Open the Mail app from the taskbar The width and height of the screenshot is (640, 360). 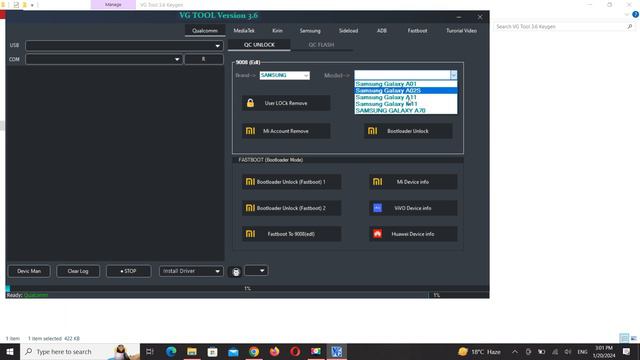(233, 351)
